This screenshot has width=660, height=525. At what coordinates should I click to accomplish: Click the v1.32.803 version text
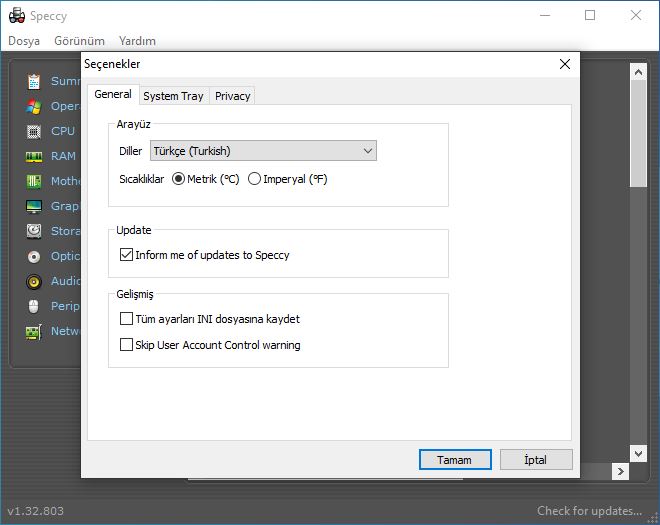tap(36, 511)
